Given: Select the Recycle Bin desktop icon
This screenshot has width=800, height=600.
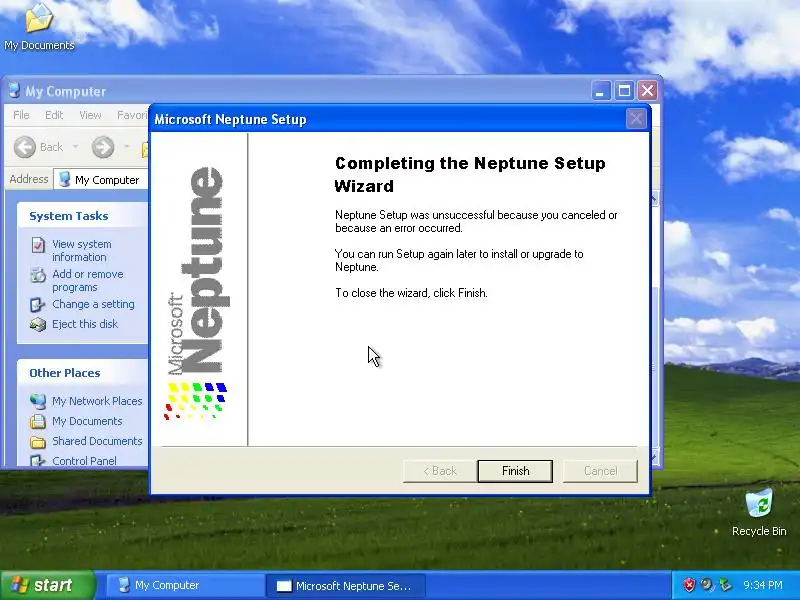Looking at the screenshot, I should click(759, 513).
